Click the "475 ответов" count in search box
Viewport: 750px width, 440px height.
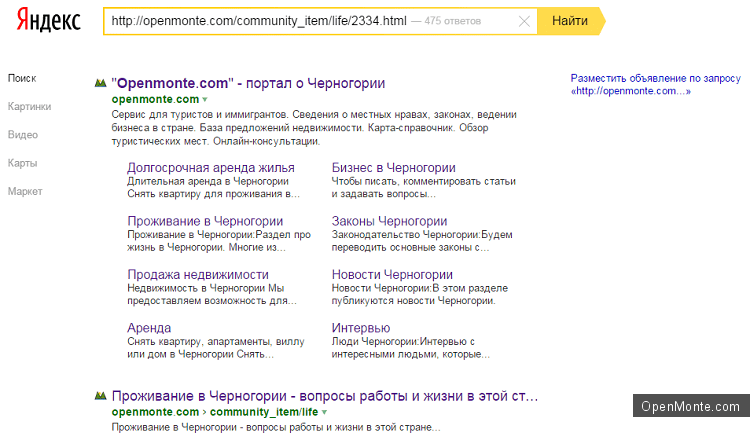pyautogui.click(x=452, y=21)
